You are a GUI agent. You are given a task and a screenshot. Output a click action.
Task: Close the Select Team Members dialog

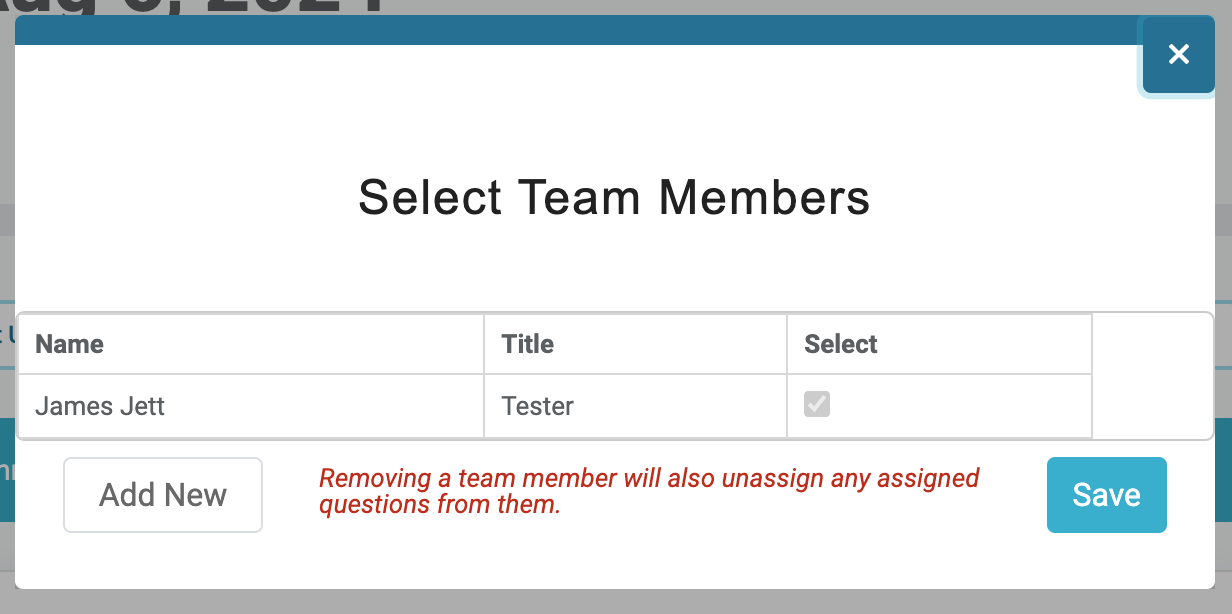tap(1178, 55)
